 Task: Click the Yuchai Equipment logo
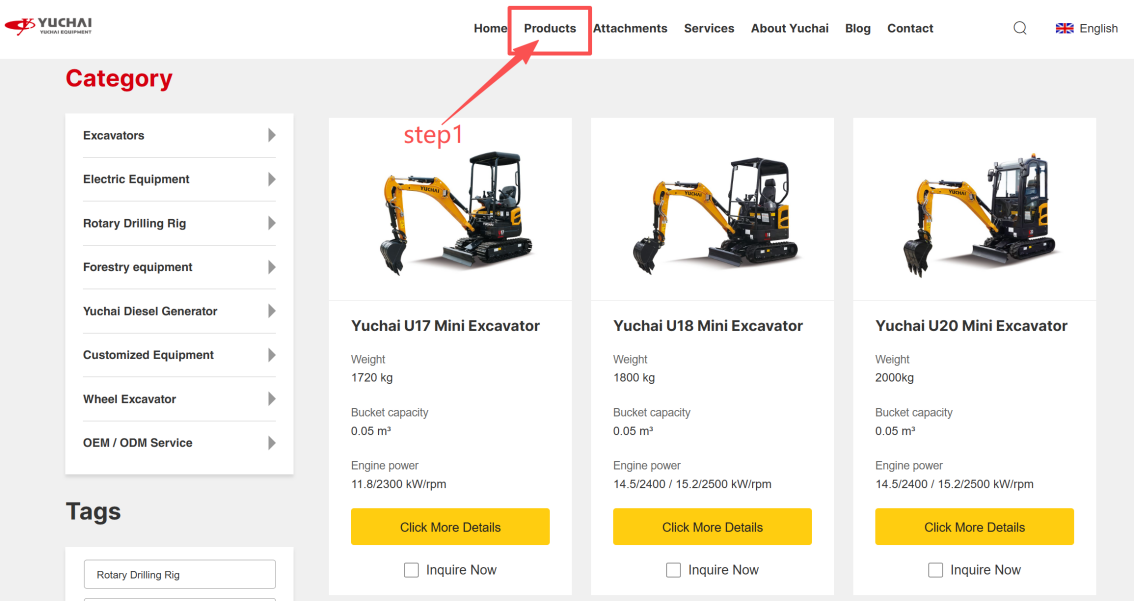(x=48, y=24)
